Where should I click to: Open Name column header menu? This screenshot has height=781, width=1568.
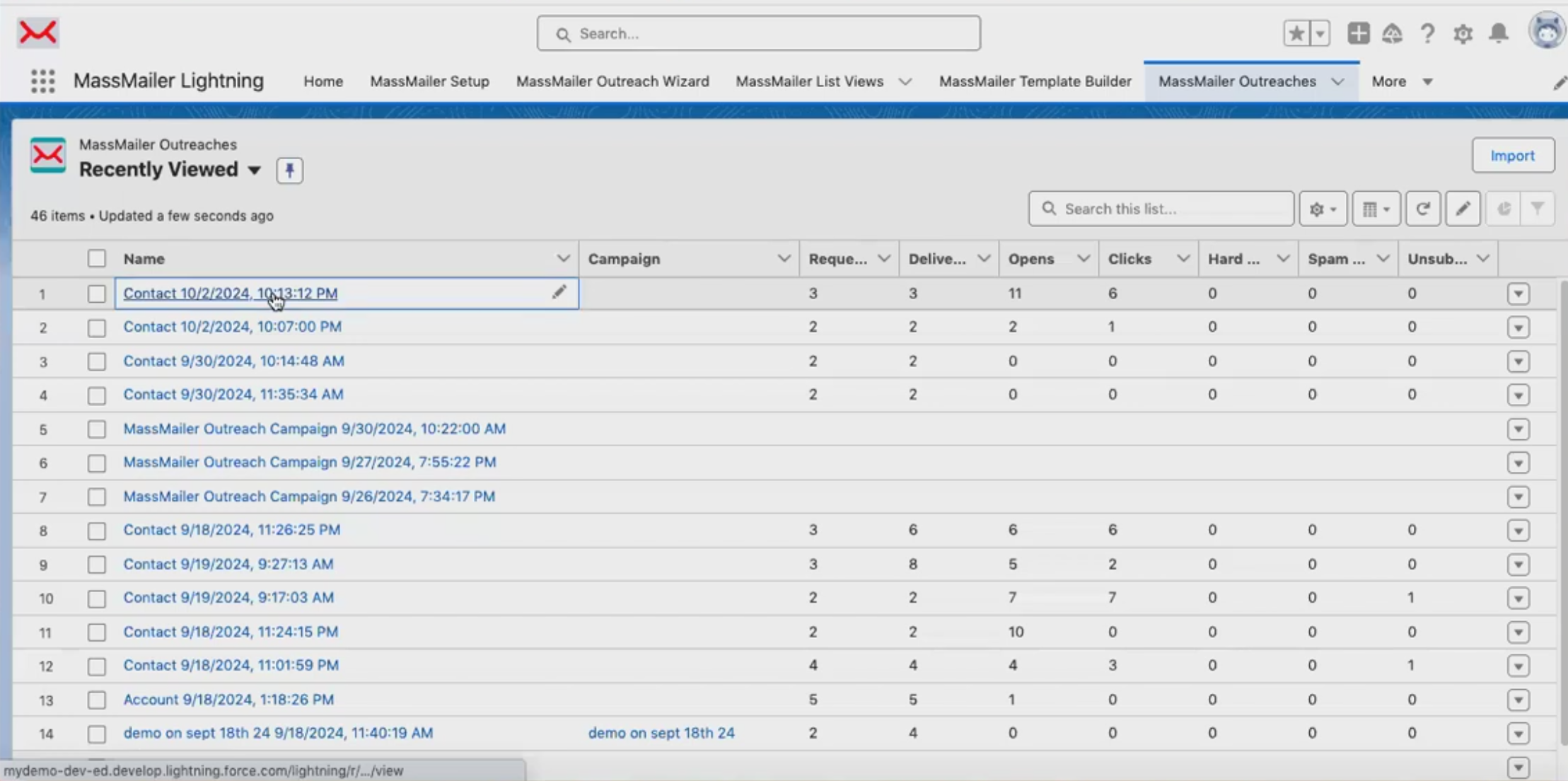pos(563,258)
